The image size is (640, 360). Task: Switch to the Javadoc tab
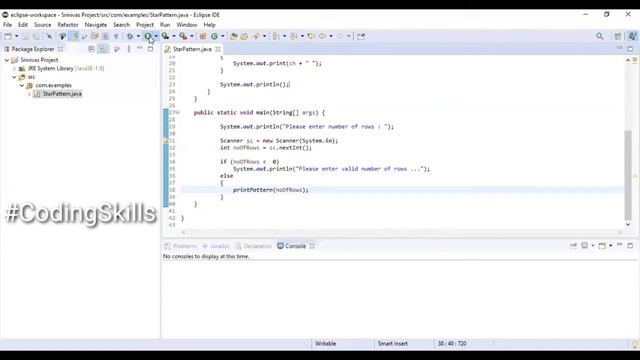pyautogui.click(x=216, y=246)
